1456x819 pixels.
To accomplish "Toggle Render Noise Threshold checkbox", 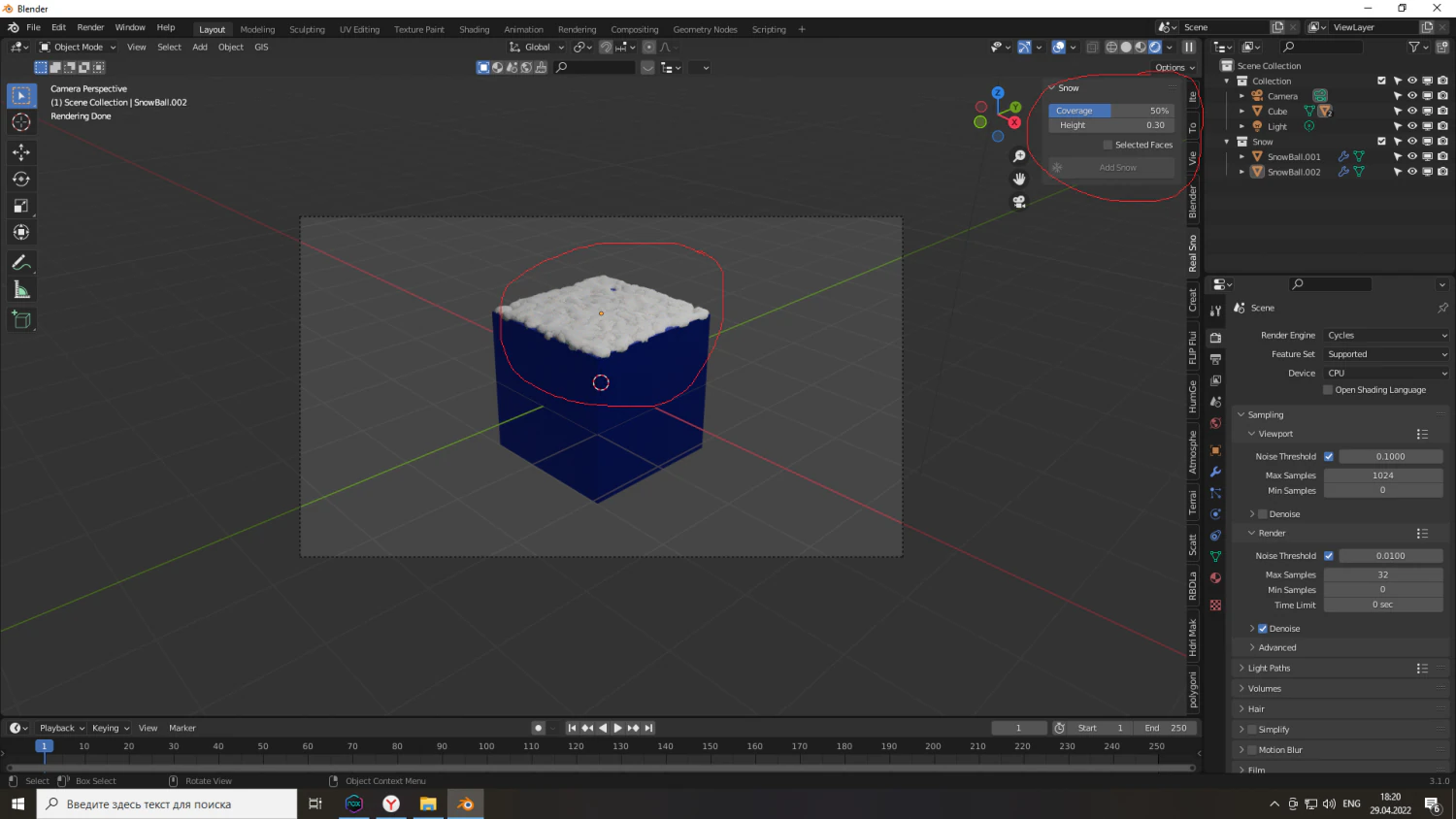I will 1329,556.
